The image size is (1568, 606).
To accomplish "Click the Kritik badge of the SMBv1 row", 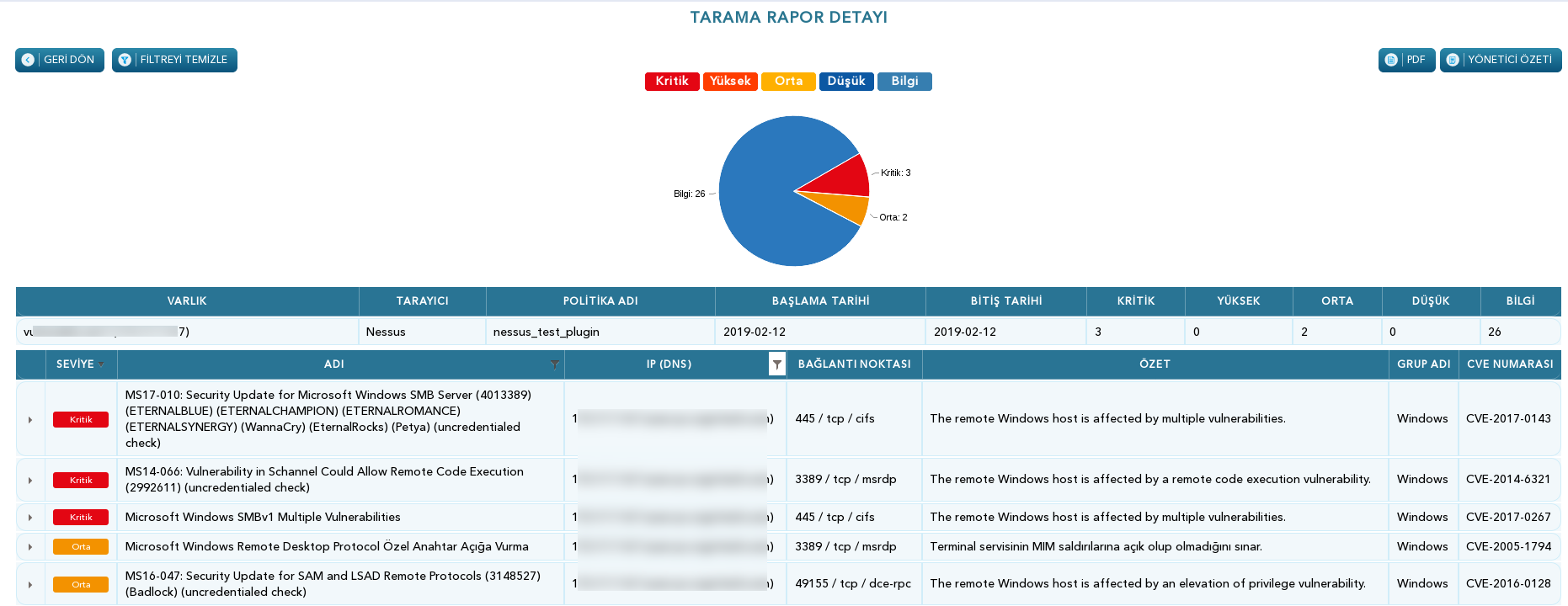I will (81, 517).
